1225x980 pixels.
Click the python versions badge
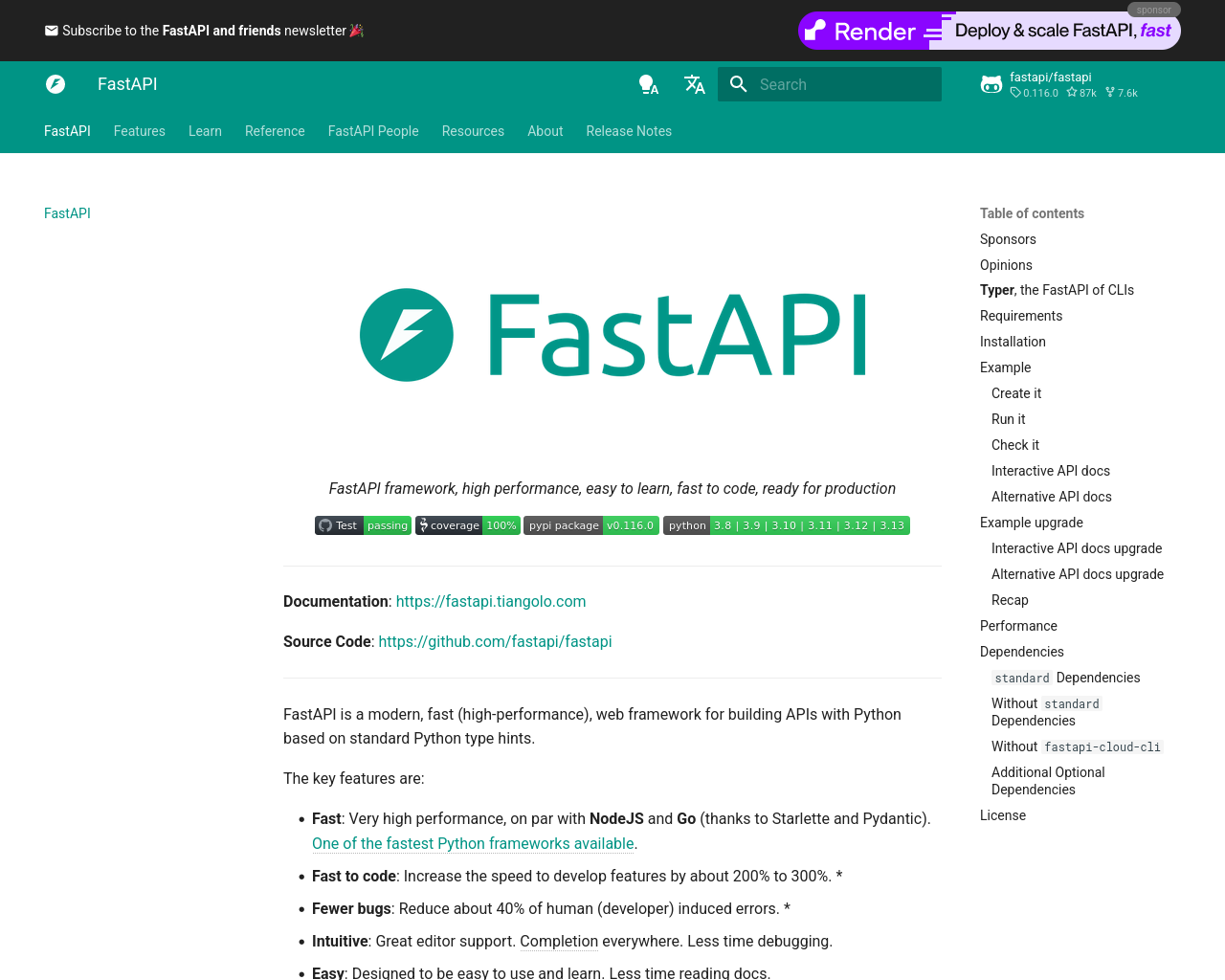coord(787,525)
